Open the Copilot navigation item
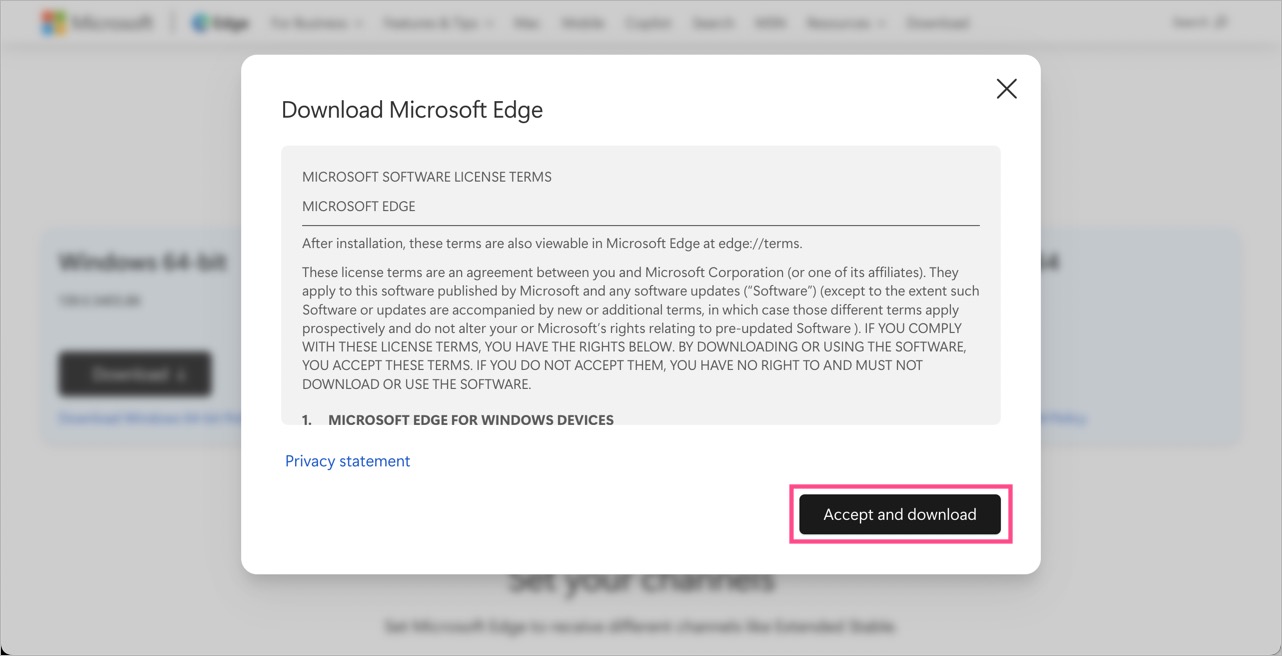 pos(648,22)
